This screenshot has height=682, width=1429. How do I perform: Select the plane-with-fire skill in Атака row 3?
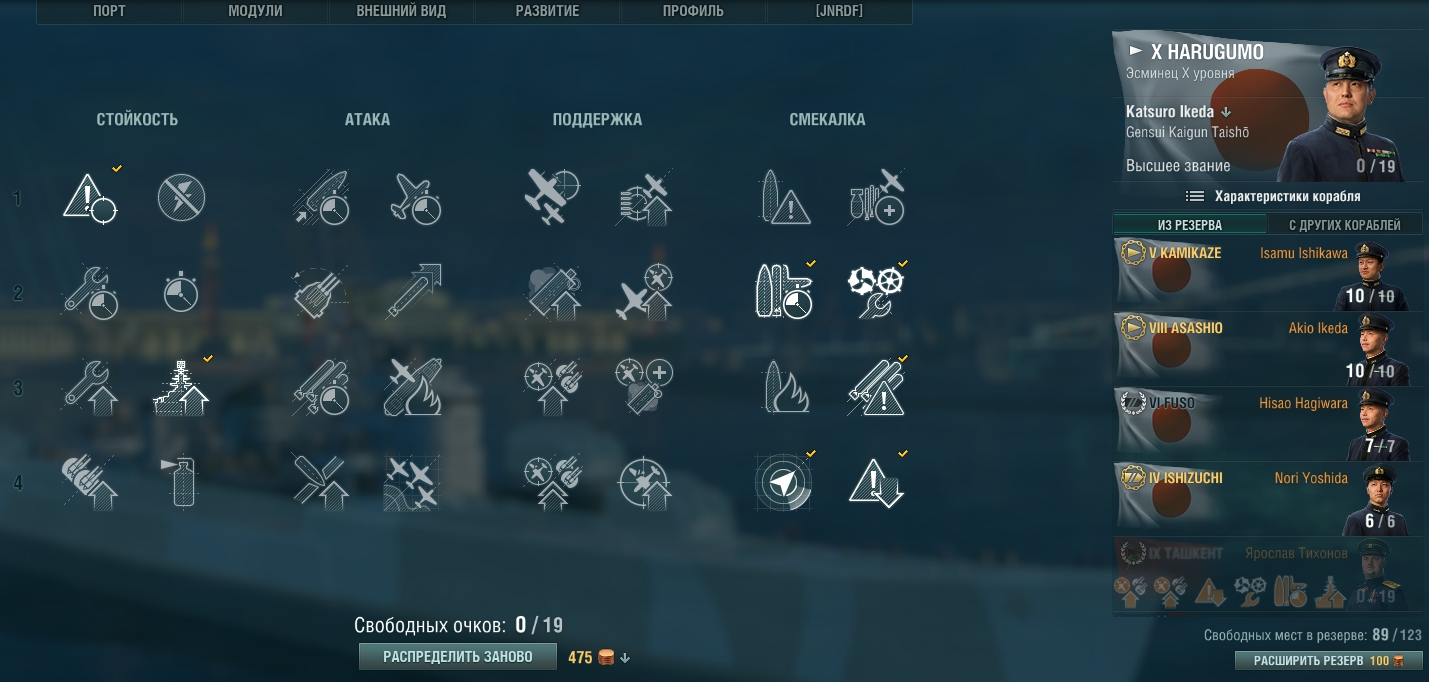(x=412, y=388)
